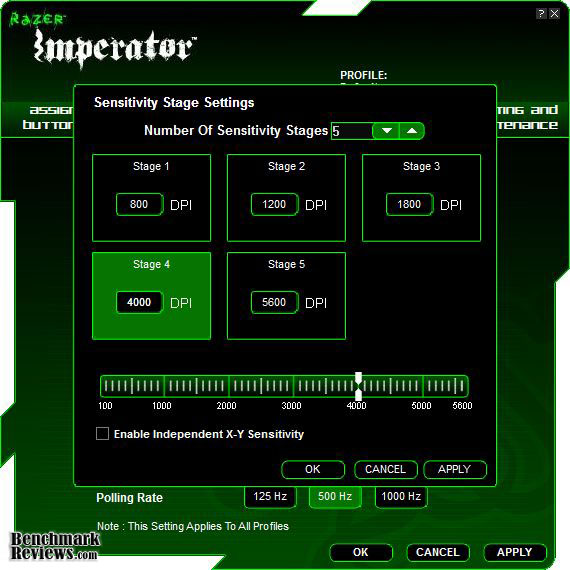Select the Stage 2 panel
Viewport: 570px width, 570px height.
coord(286,198)
